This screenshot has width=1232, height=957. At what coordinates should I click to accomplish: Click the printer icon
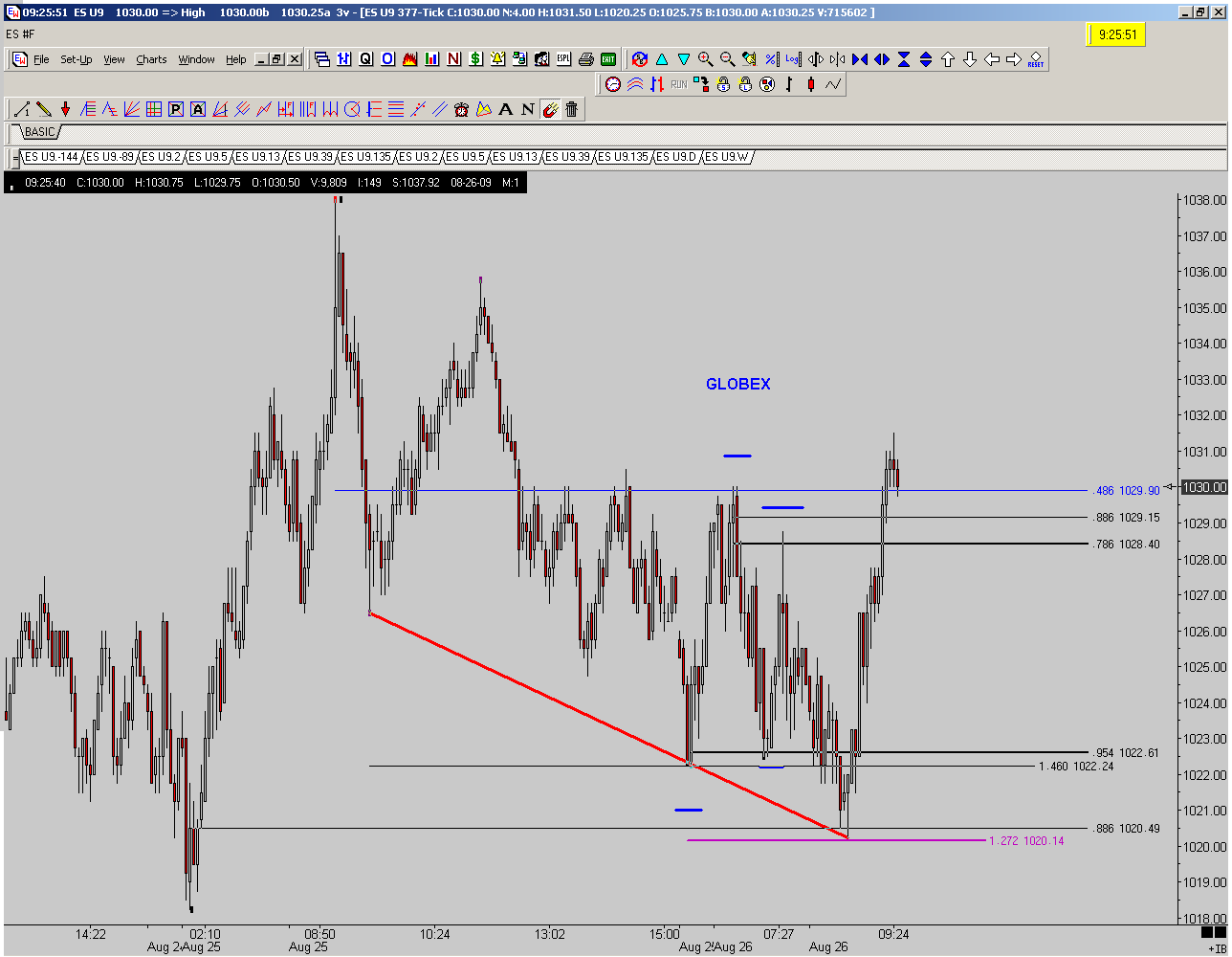point(586,59)
